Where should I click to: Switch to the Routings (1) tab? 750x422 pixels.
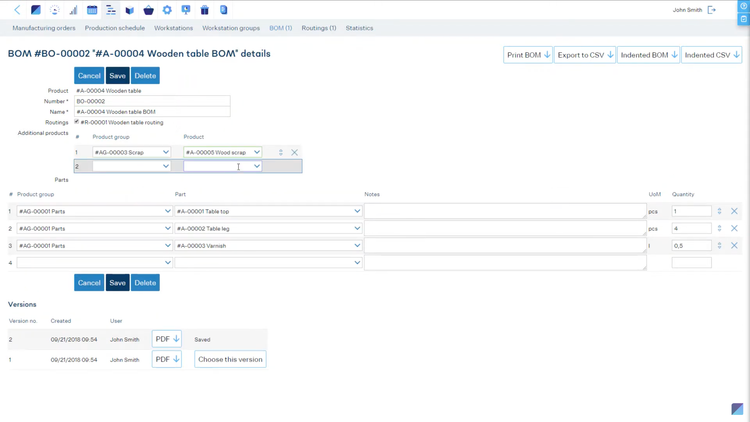click(319, 28)
